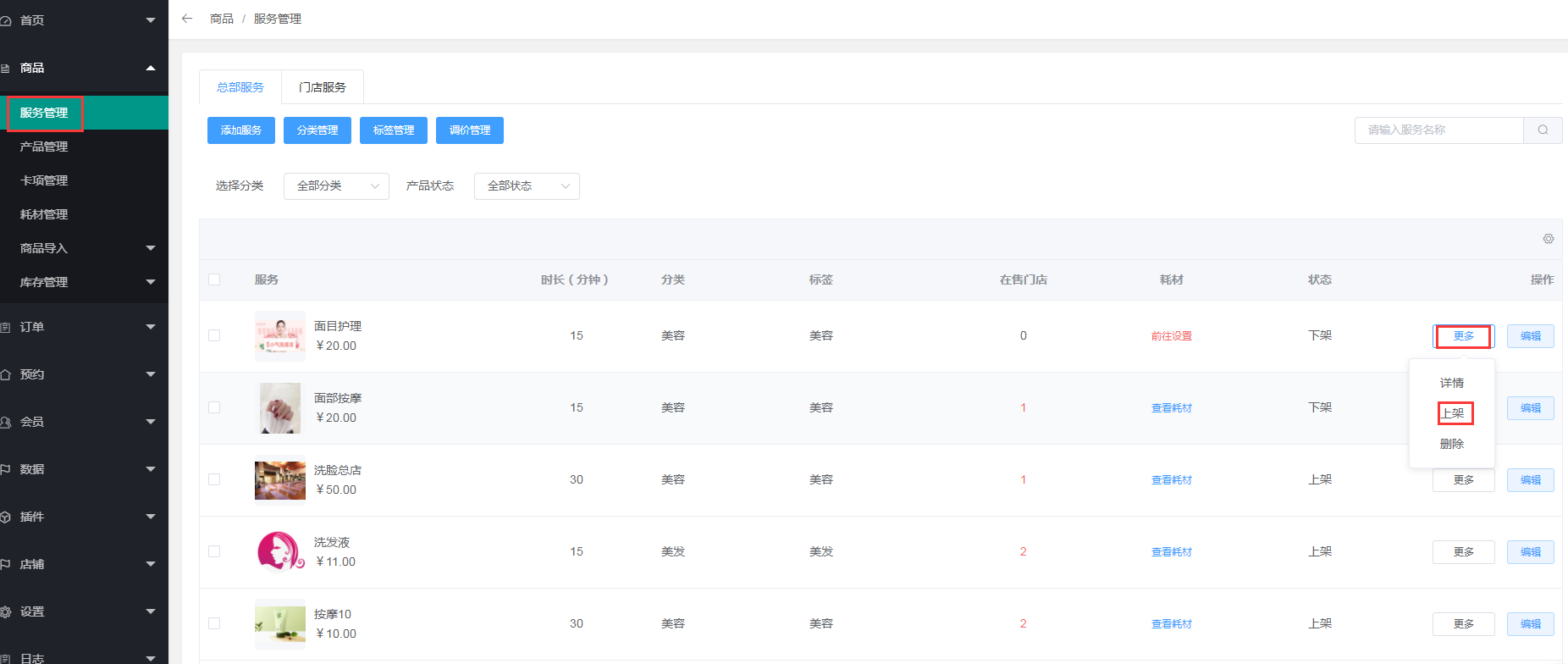Toggle the select-all checkbox in table header
1568x664 pixels.
point(214,279)
